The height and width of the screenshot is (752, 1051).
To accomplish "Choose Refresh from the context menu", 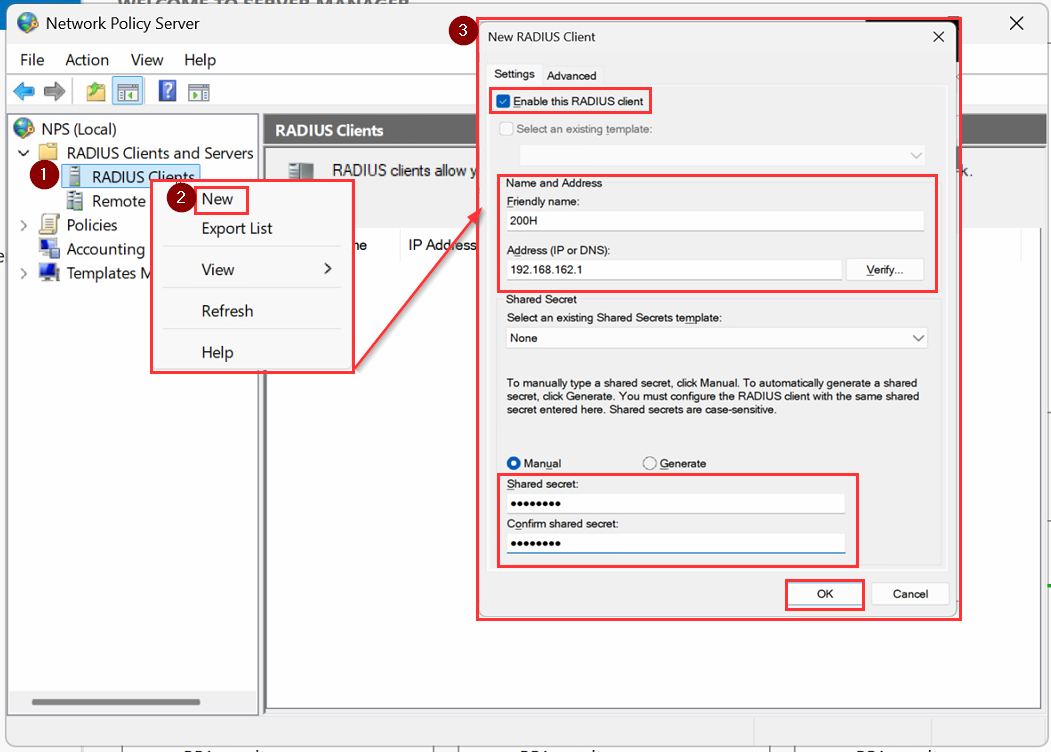I will (227, 311).
